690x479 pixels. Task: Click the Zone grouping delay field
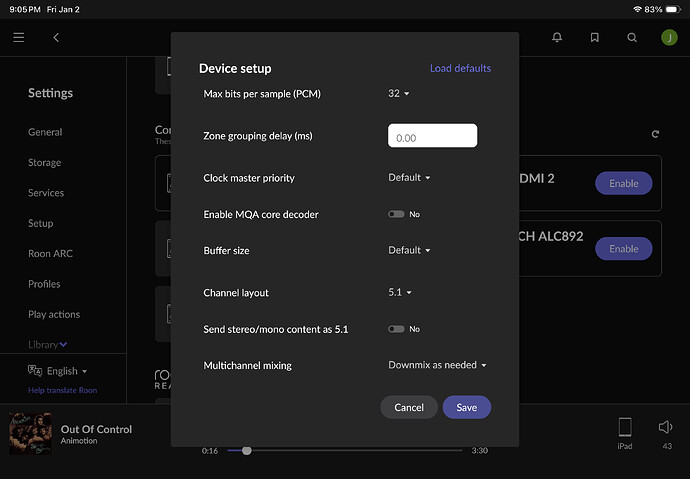[432, 136]
